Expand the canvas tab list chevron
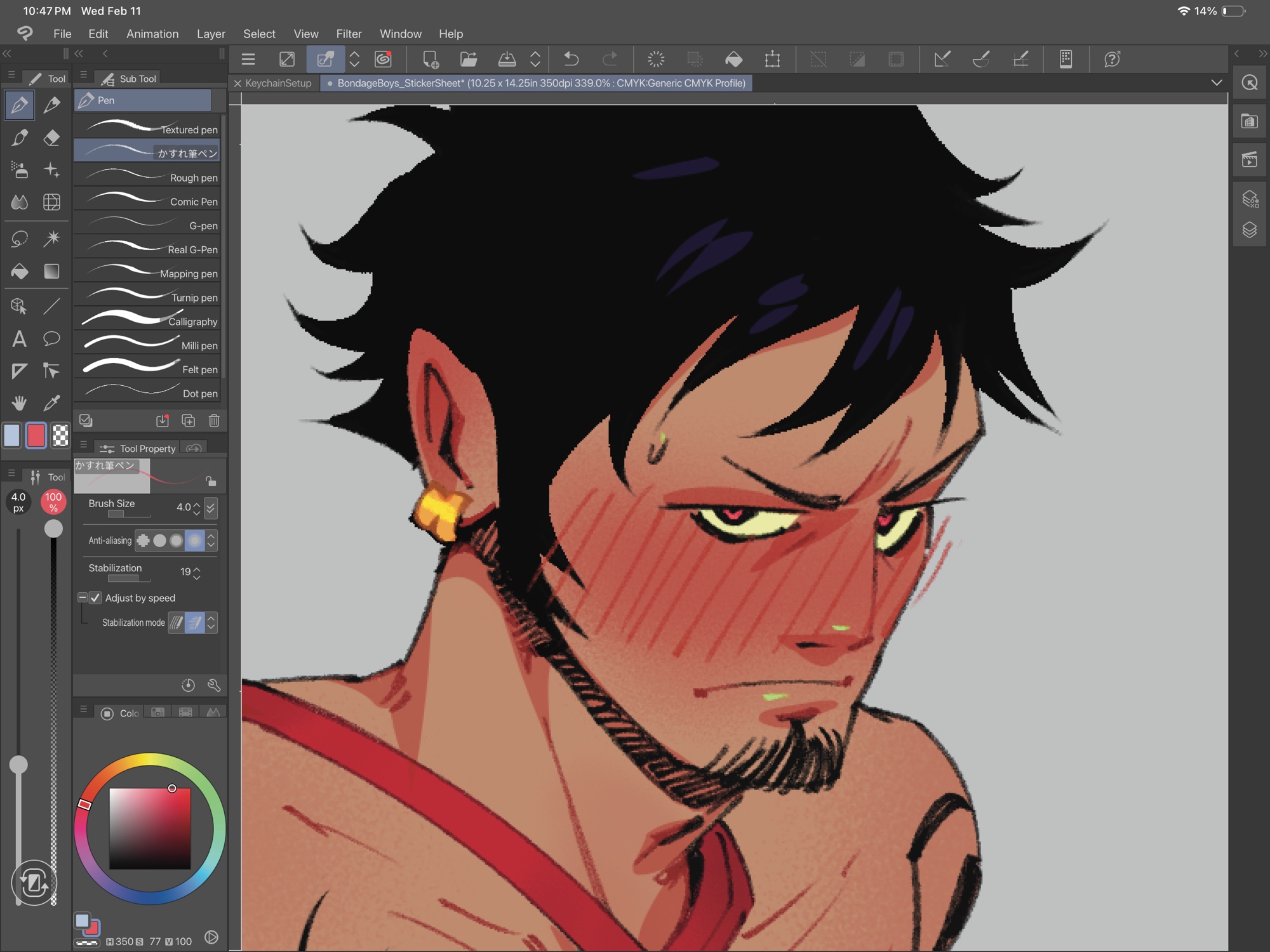Image resolution: width=1270 pixels, height=952 pixels. point(1216,83)
